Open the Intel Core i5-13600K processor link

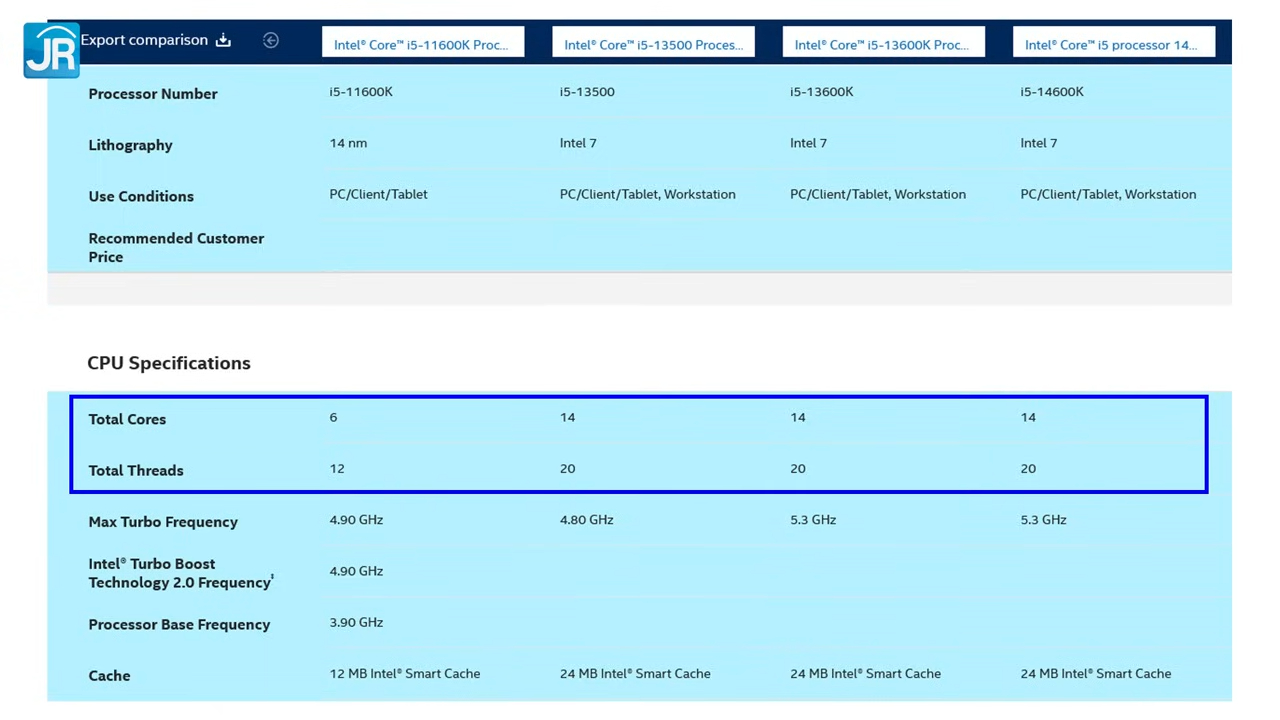click(x=884, y=42)
